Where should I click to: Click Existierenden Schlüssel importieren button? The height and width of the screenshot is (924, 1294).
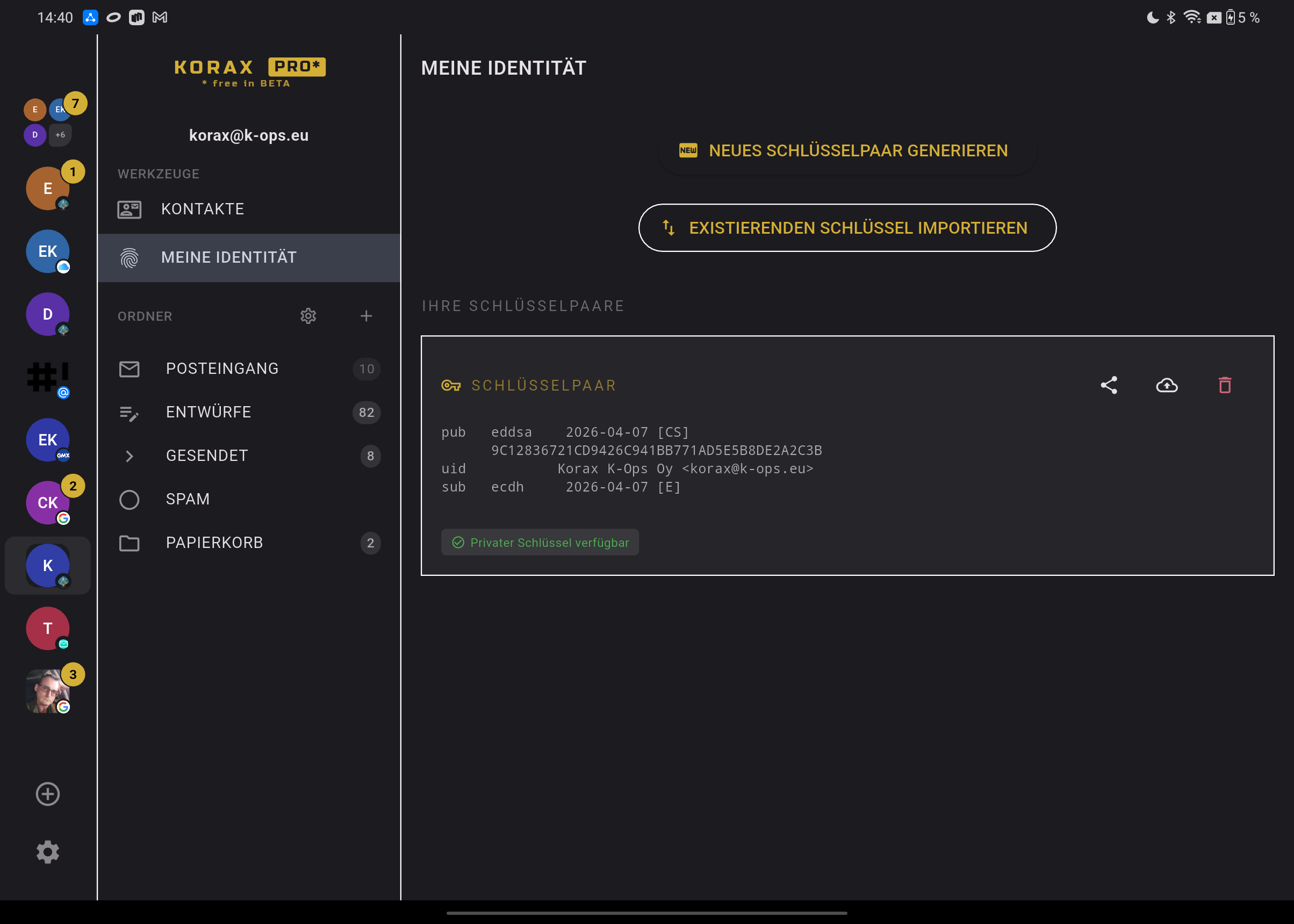847,228
